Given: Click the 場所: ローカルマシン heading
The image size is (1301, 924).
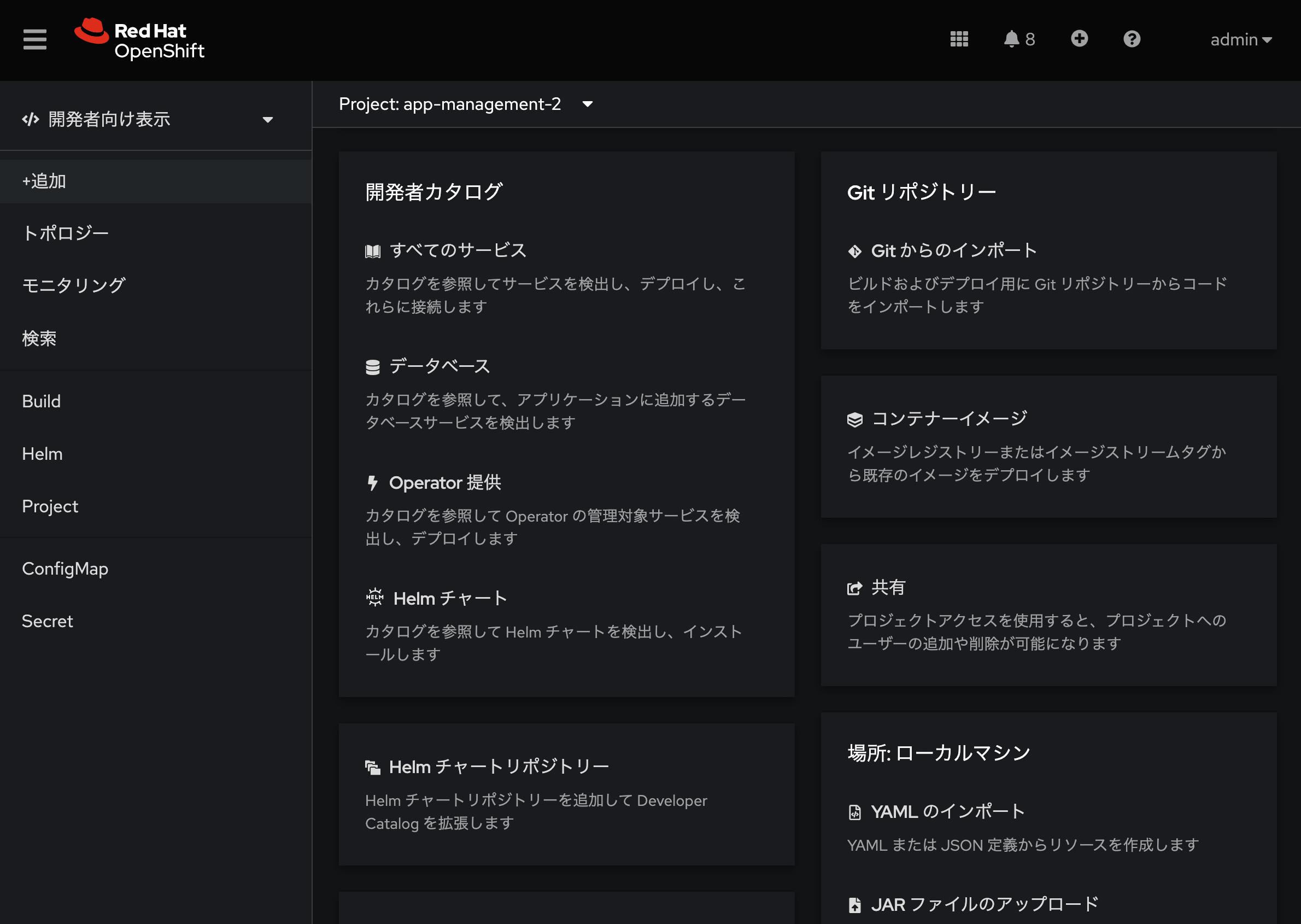Looking at the screenshot, I should [939, 753].
